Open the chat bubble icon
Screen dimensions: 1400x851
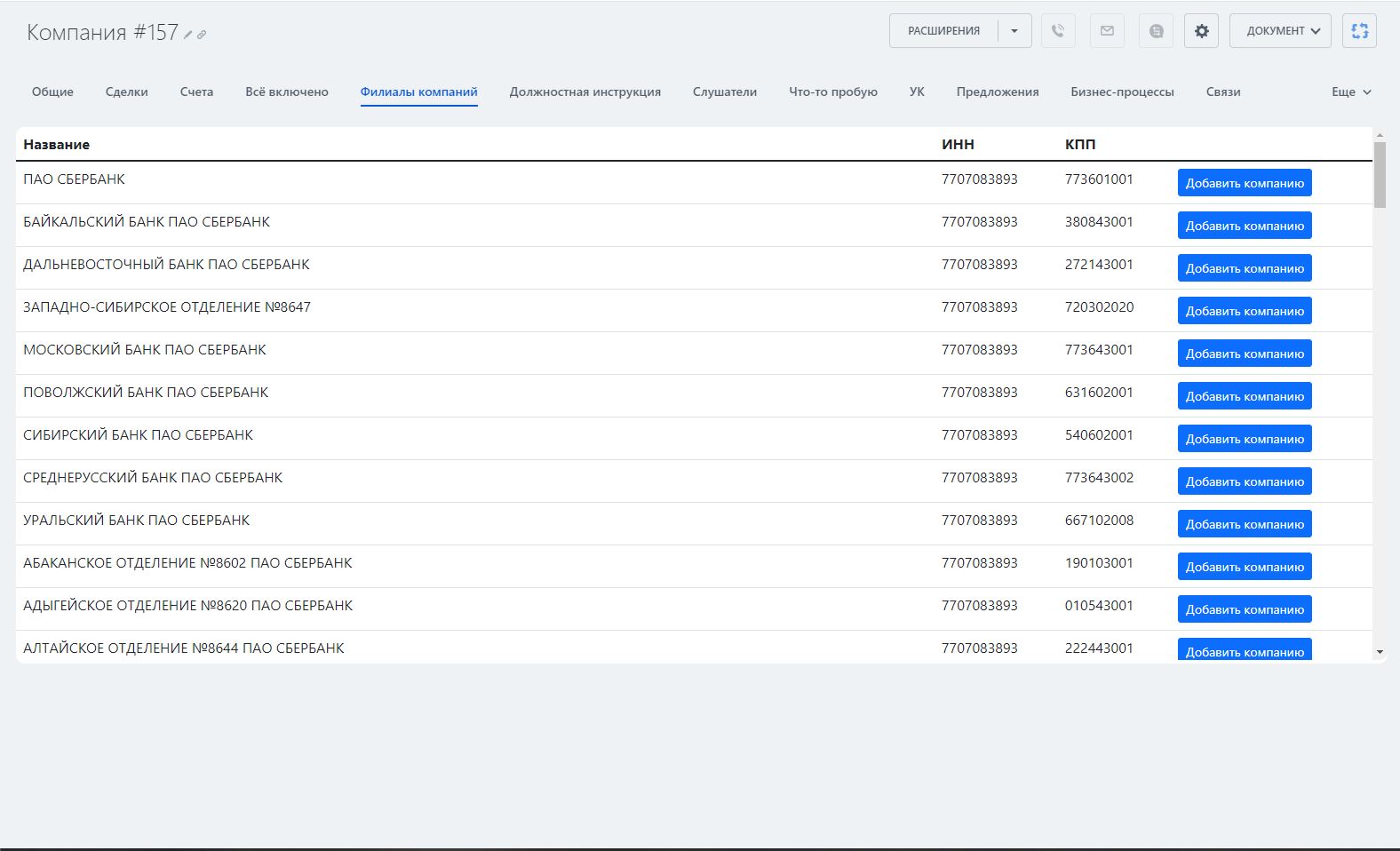click(1156, 31)
